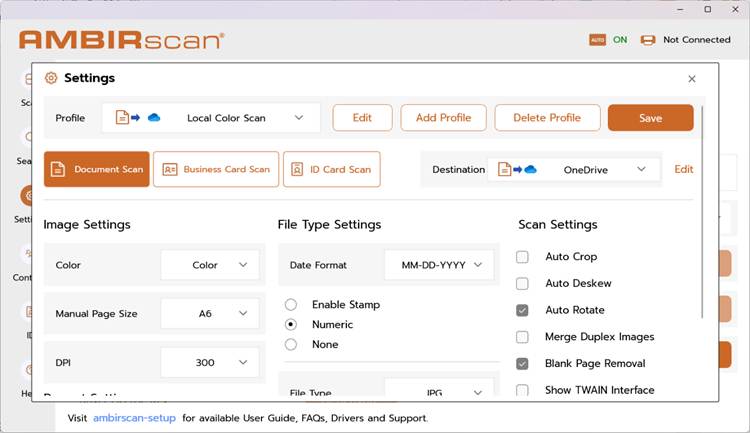The height and width of the screenshot is (433, 750).
Task: Click the AMBIRscan logo
Action: coord(121,40)
